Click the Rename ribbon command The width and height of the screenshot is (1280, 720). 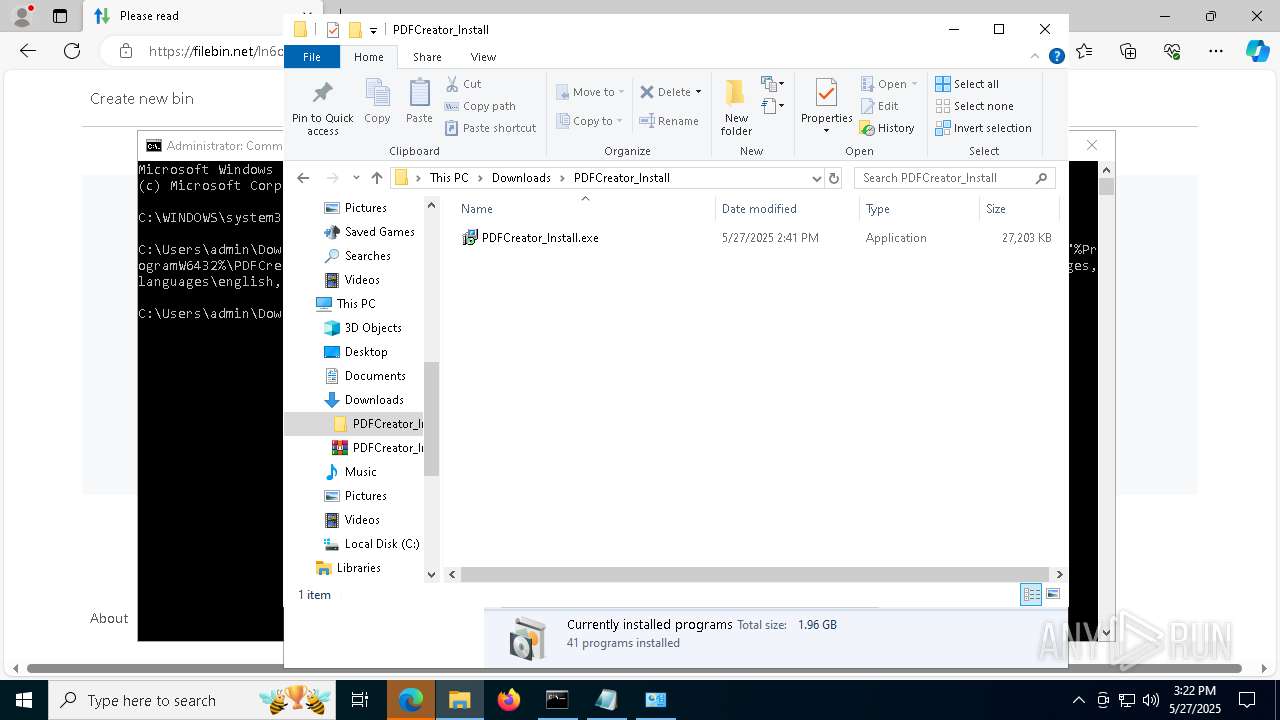pos(669,121)
